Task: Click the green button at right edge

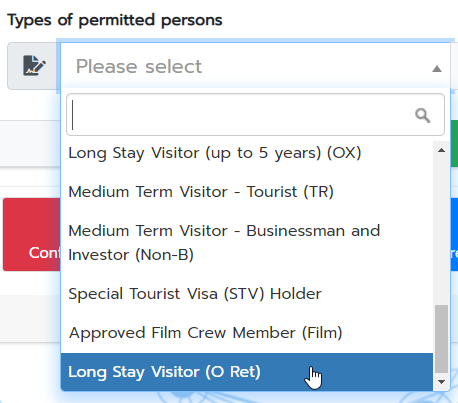Action: tap(454, 143)
